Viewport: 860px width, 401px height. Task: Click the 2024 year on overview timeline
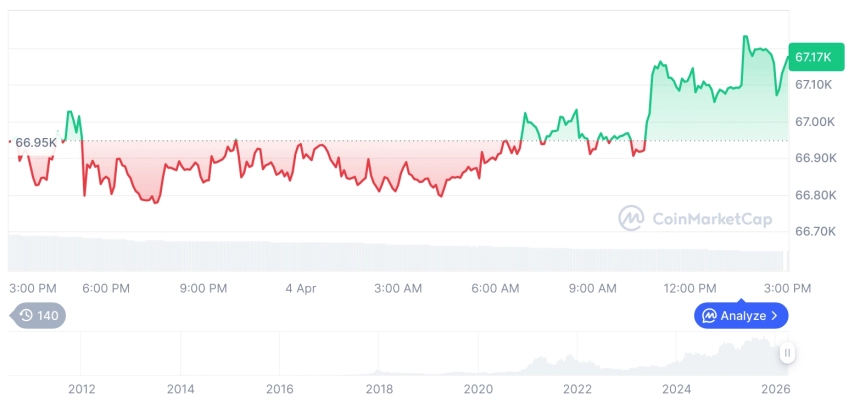[677, 389]
